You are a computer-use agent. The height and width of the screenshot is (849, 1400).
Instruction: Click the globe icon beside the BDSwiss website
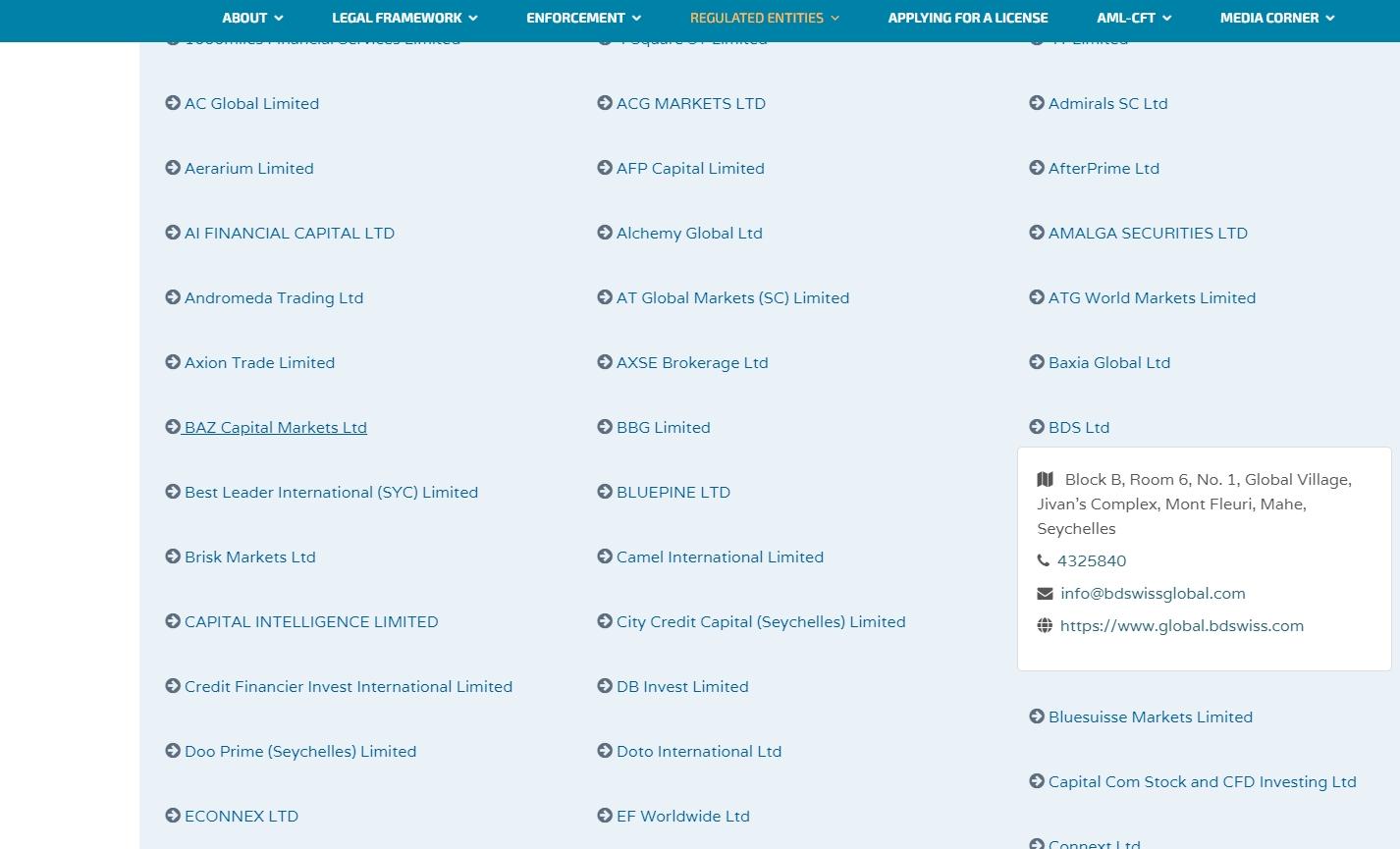[1045, 625]
